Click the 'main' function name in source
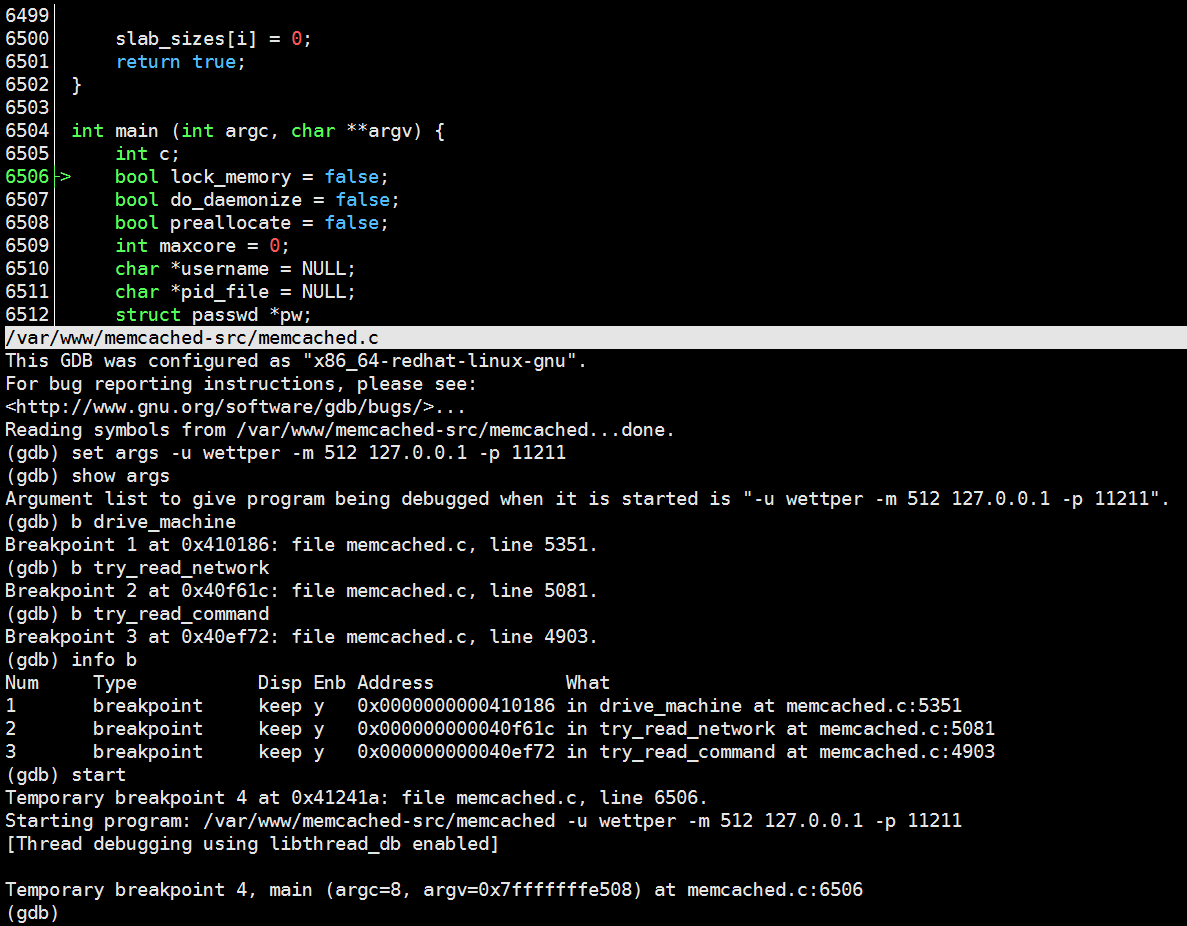This screenshot has width=1187, height=926. pyautogui.click(x=137, y=131)
